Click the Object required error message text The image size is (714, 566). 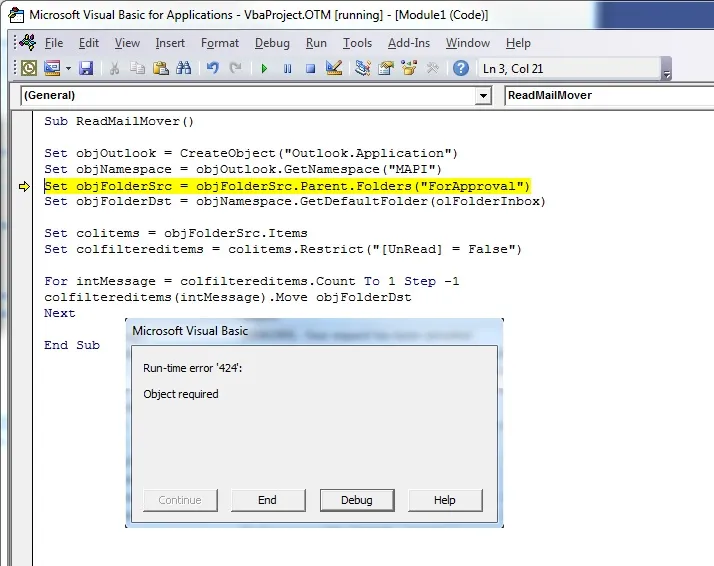point(181,394)
